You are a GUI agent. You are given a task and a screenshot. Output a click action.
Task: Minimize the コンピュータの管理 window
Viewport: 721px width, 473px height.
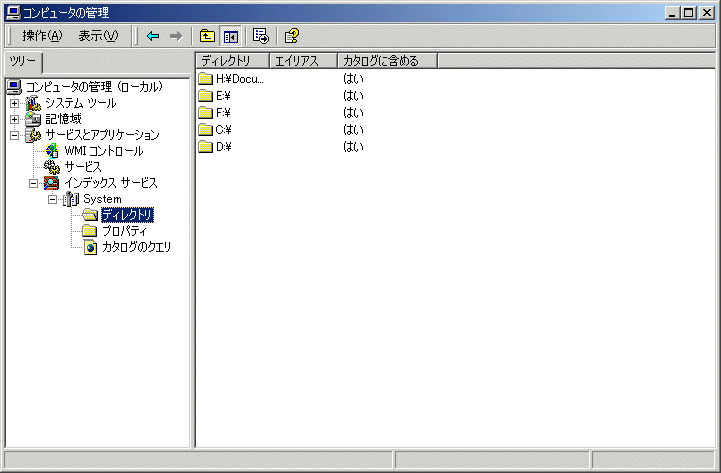[673, 13]
